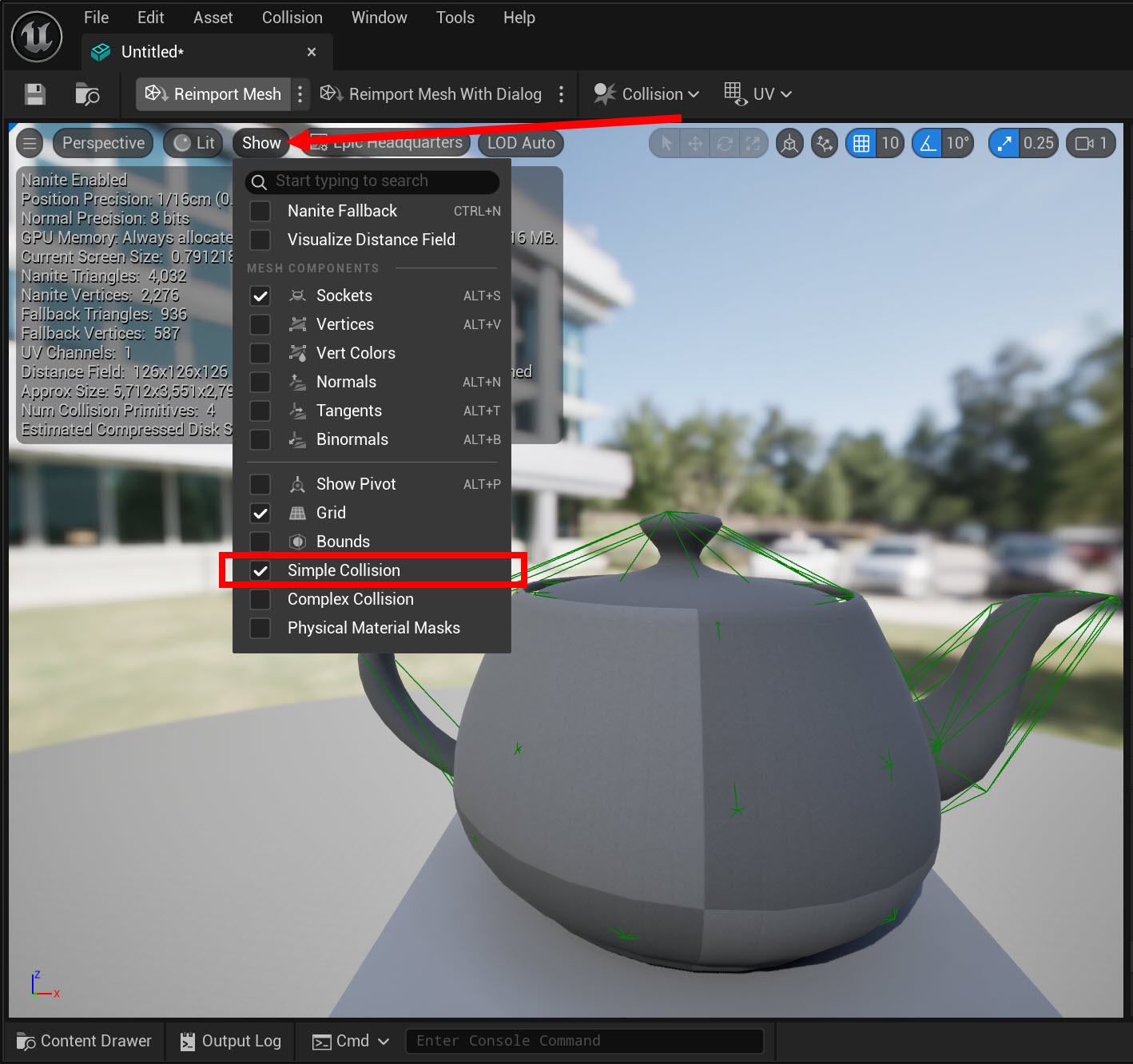The height and width of the screenshot is (1064, 1133).
Task: Open grid snap size value 10
Action: [890, 143]
